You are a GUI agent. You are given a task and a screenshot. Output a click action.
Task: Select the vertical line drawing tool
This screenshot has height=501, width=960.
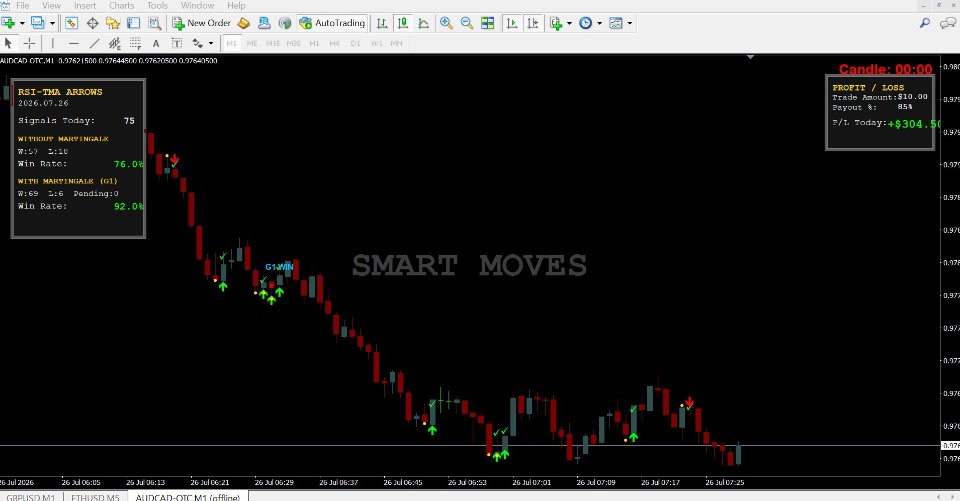click(53, 43)
